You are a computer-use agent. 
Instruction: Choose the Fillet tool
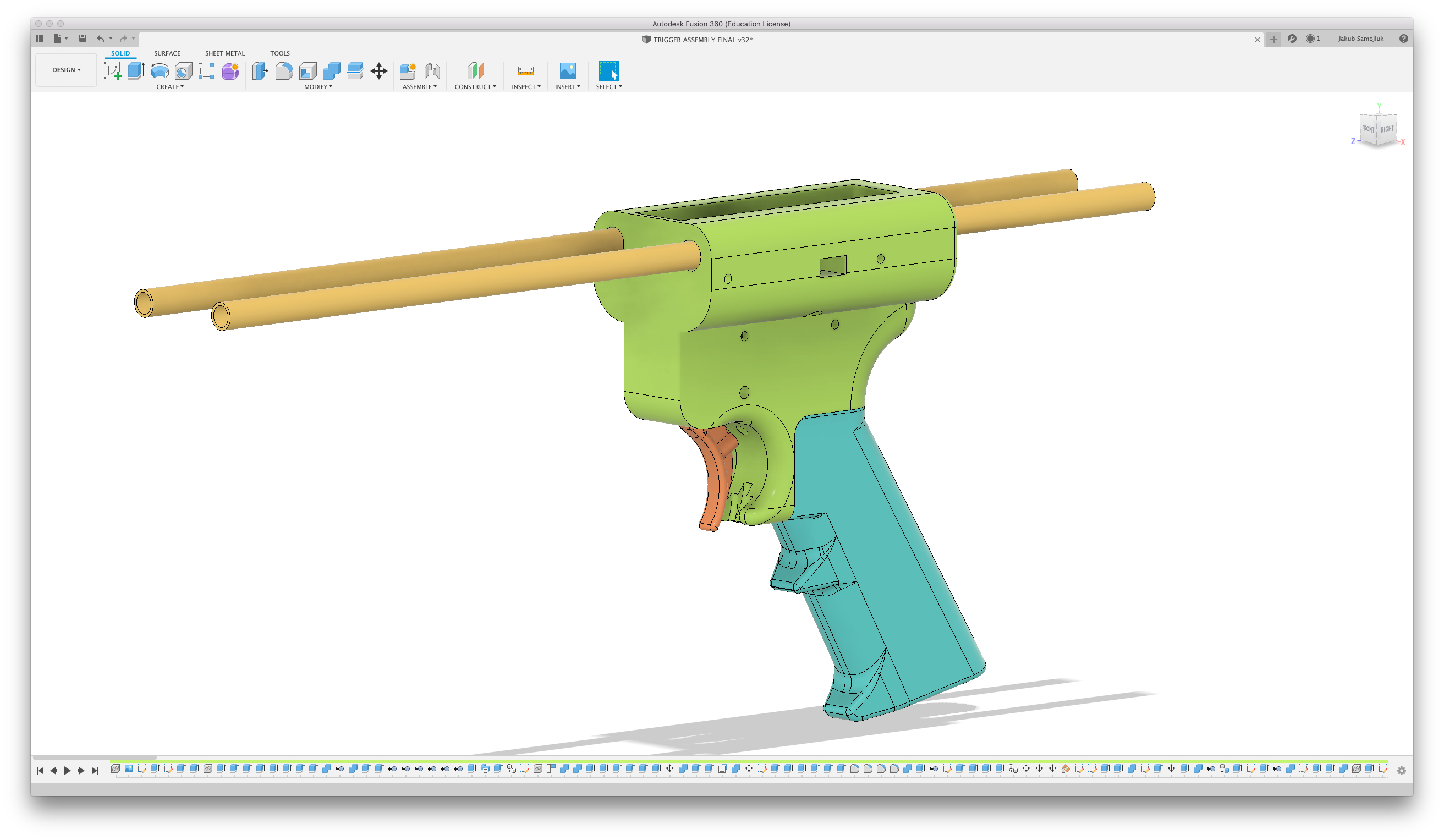284,71
